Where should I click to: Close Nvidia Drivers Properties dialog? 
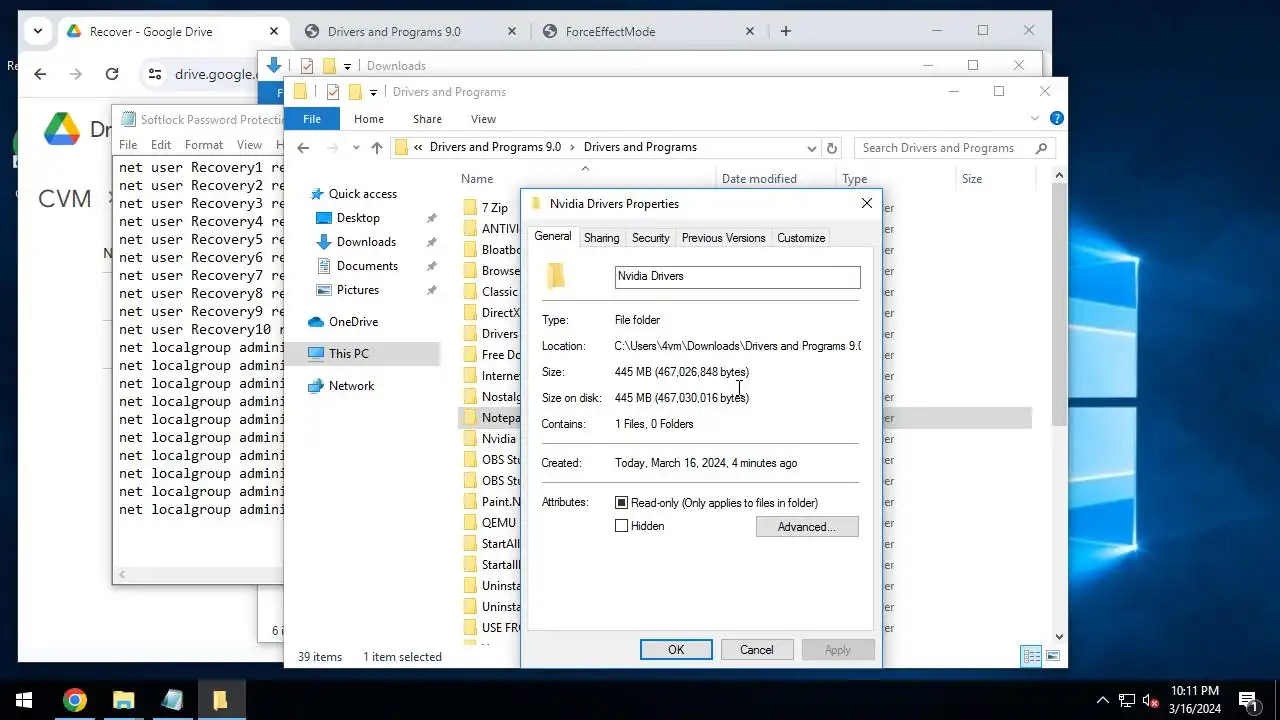(867, 203)
